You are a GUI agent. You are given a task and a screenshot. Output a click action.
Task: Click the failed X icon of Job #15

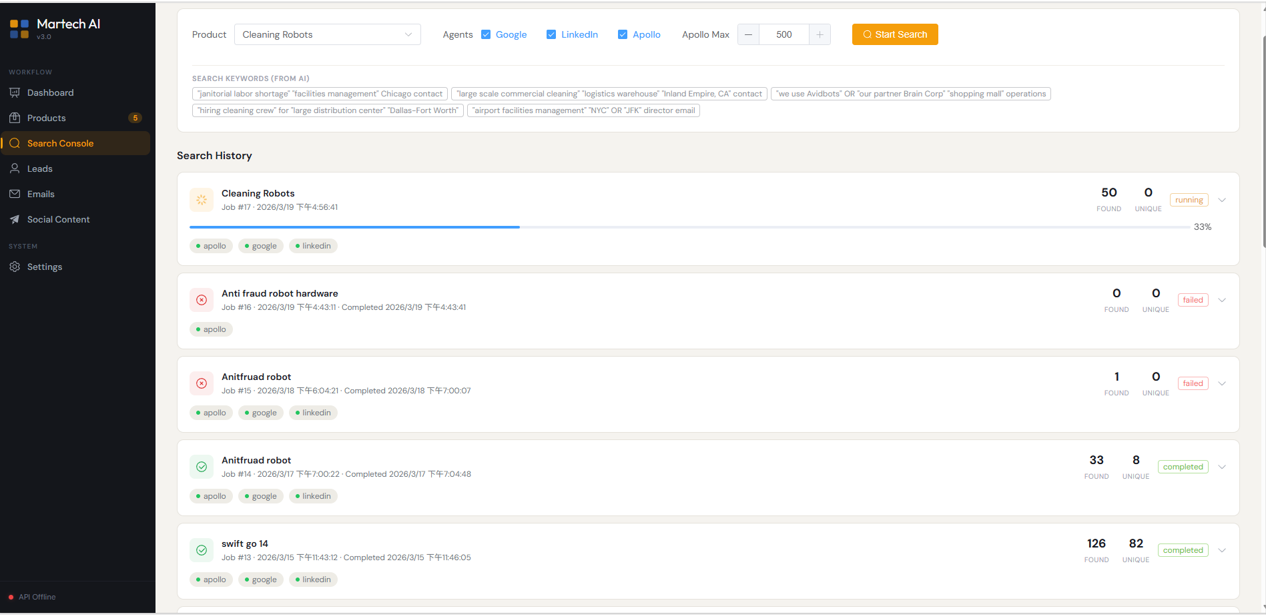(x=202, y=383)
